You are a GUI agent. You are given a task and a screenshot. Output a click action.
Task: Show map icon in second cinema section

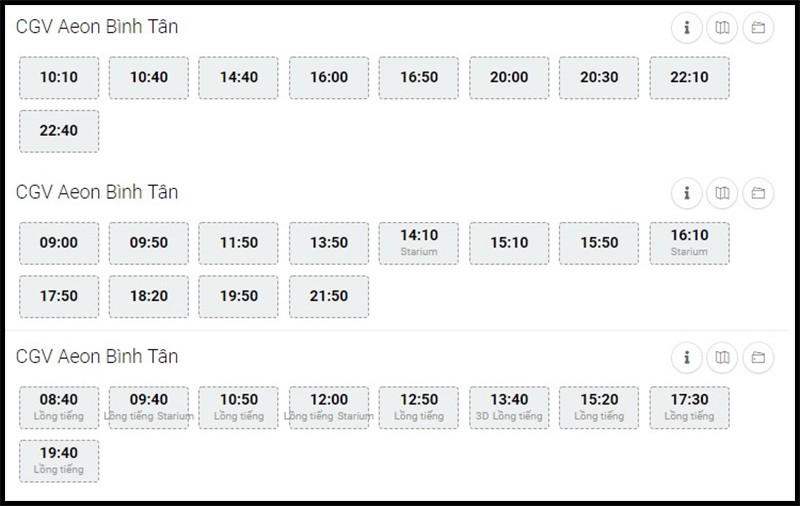point(722,193)
